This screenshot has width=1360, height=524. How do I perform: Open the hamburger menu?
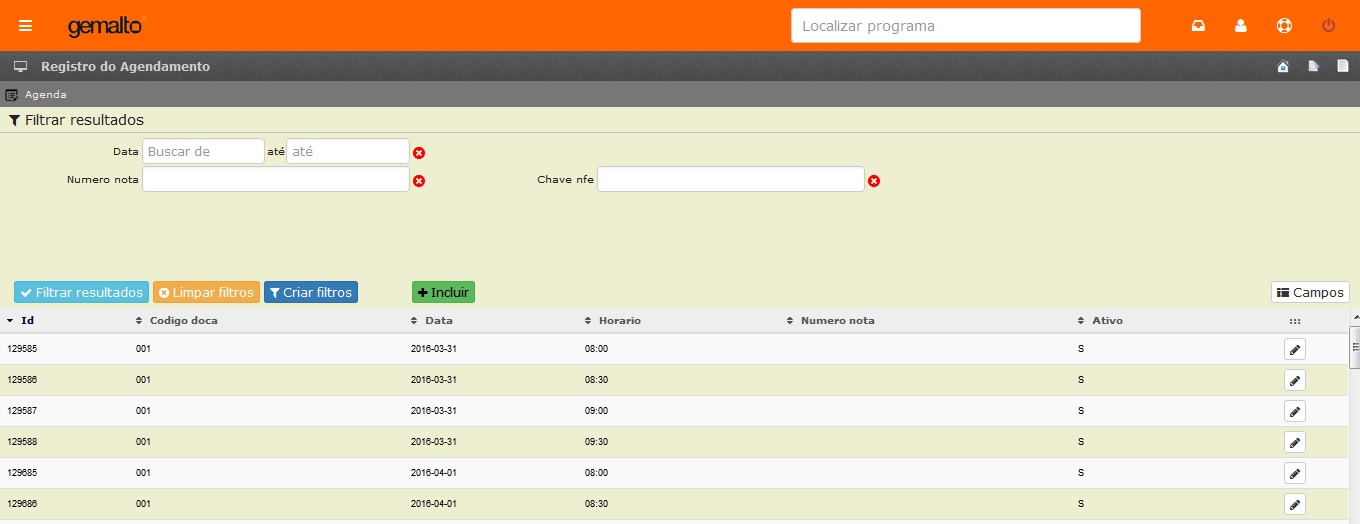tap(25, 26)
